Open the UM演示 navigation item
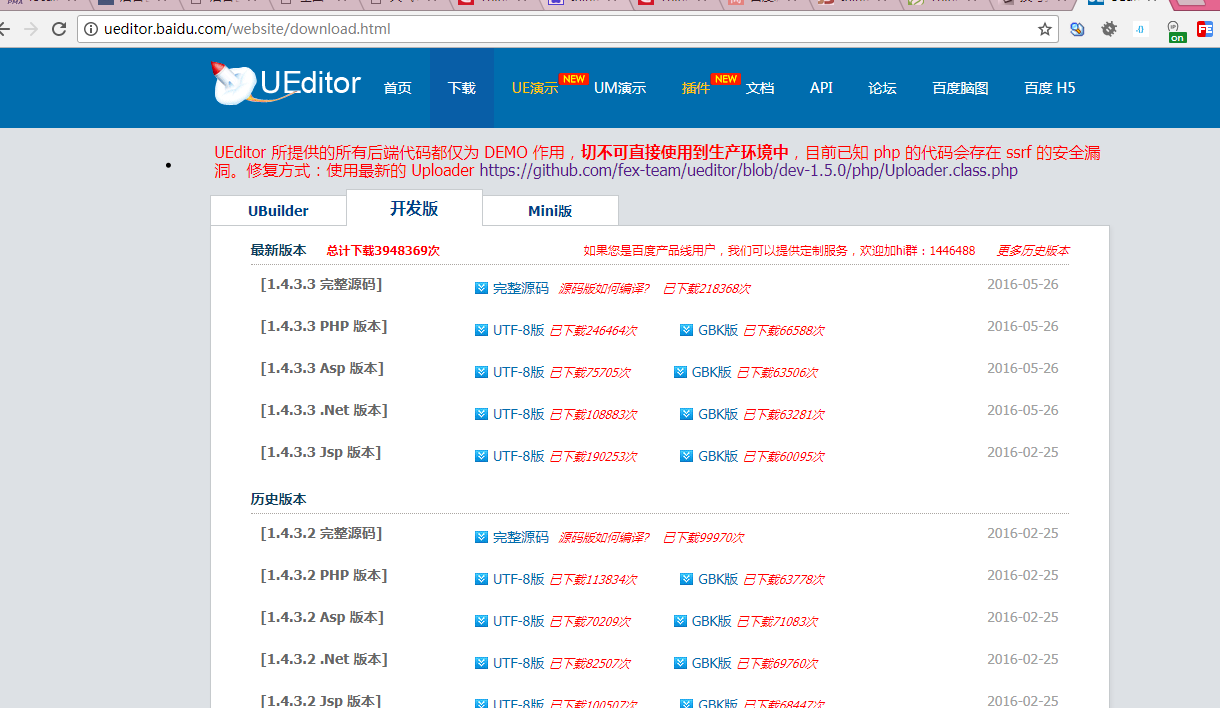Screen dimensions: 1220x708 tap(620, 88)
